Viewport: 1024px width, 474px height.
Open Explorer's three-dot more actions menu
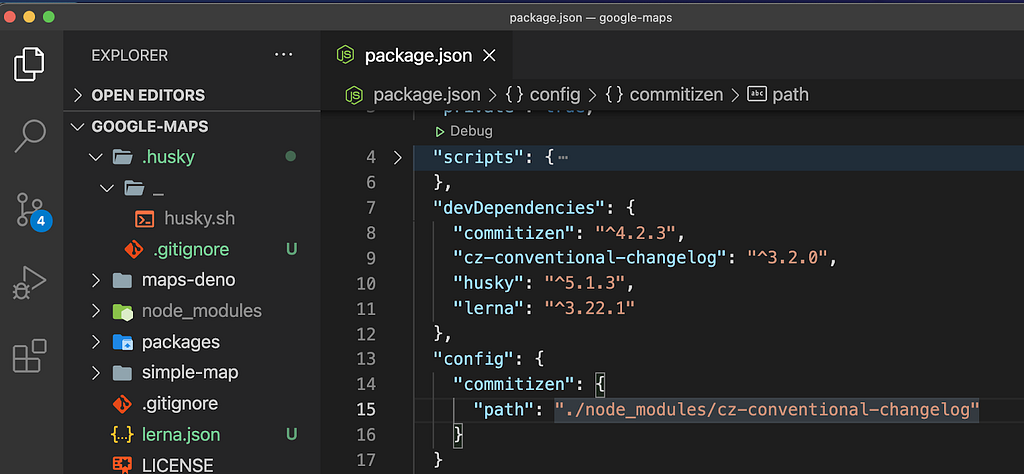tap(283, 55)
